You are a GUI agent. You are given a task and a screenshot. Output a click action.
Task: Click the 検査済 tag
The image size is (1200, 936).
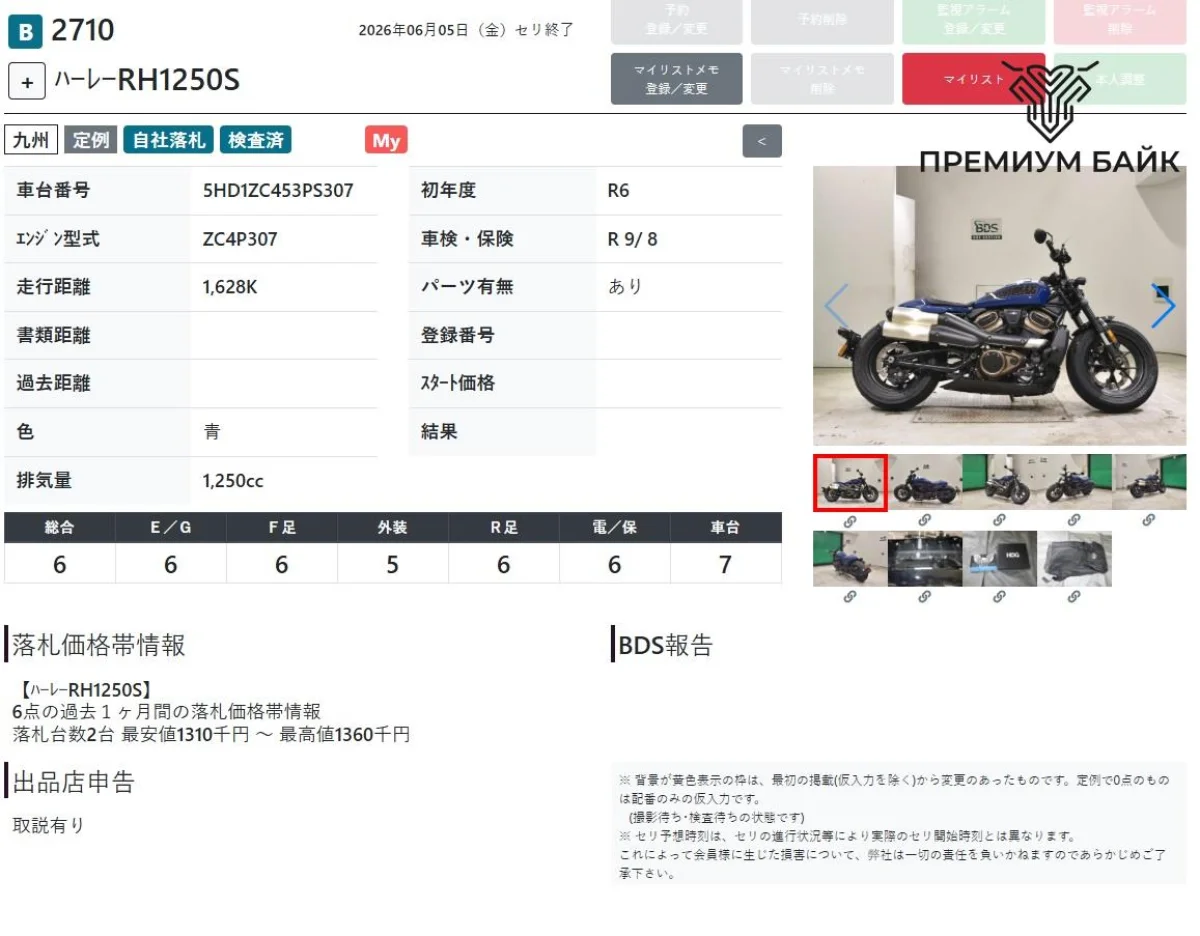click(255, 140)
